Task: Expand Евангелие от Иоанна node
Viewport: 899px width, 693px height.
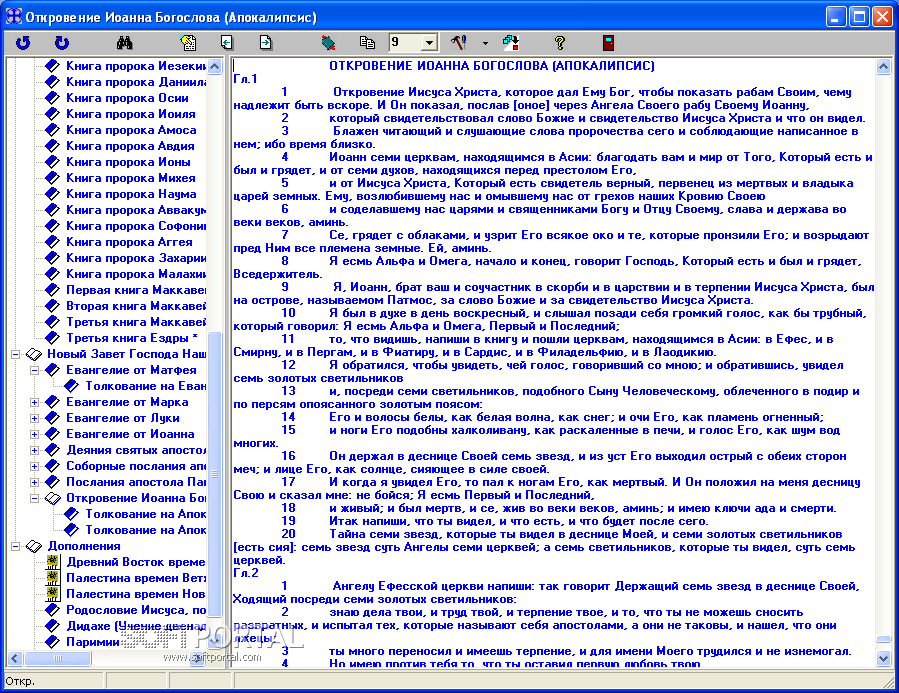Action: [34, 434]
